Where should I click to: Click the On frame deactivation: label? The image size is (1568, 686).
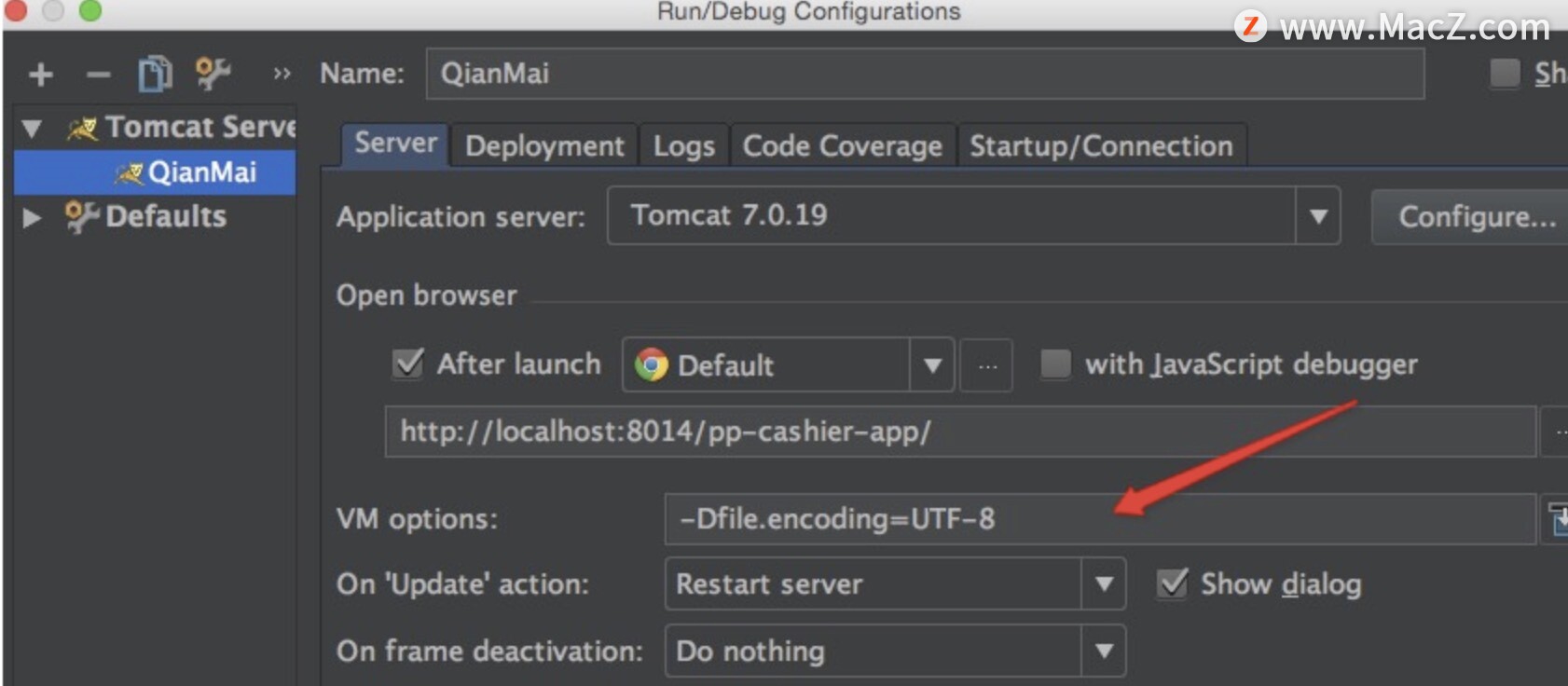coord(489,651)
